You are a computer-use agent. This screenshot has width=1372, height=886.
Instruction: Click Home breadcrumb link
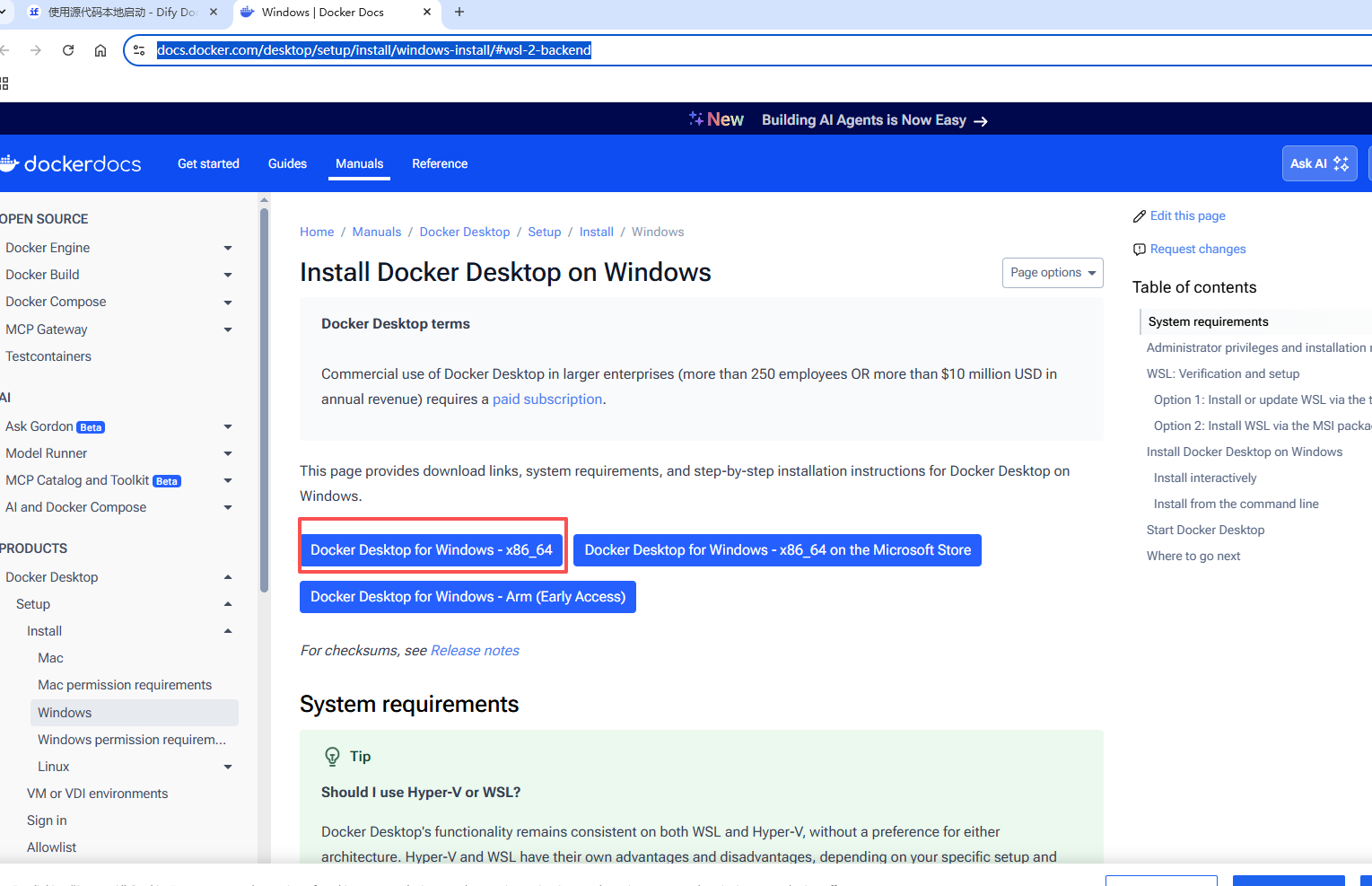[317, 232]
